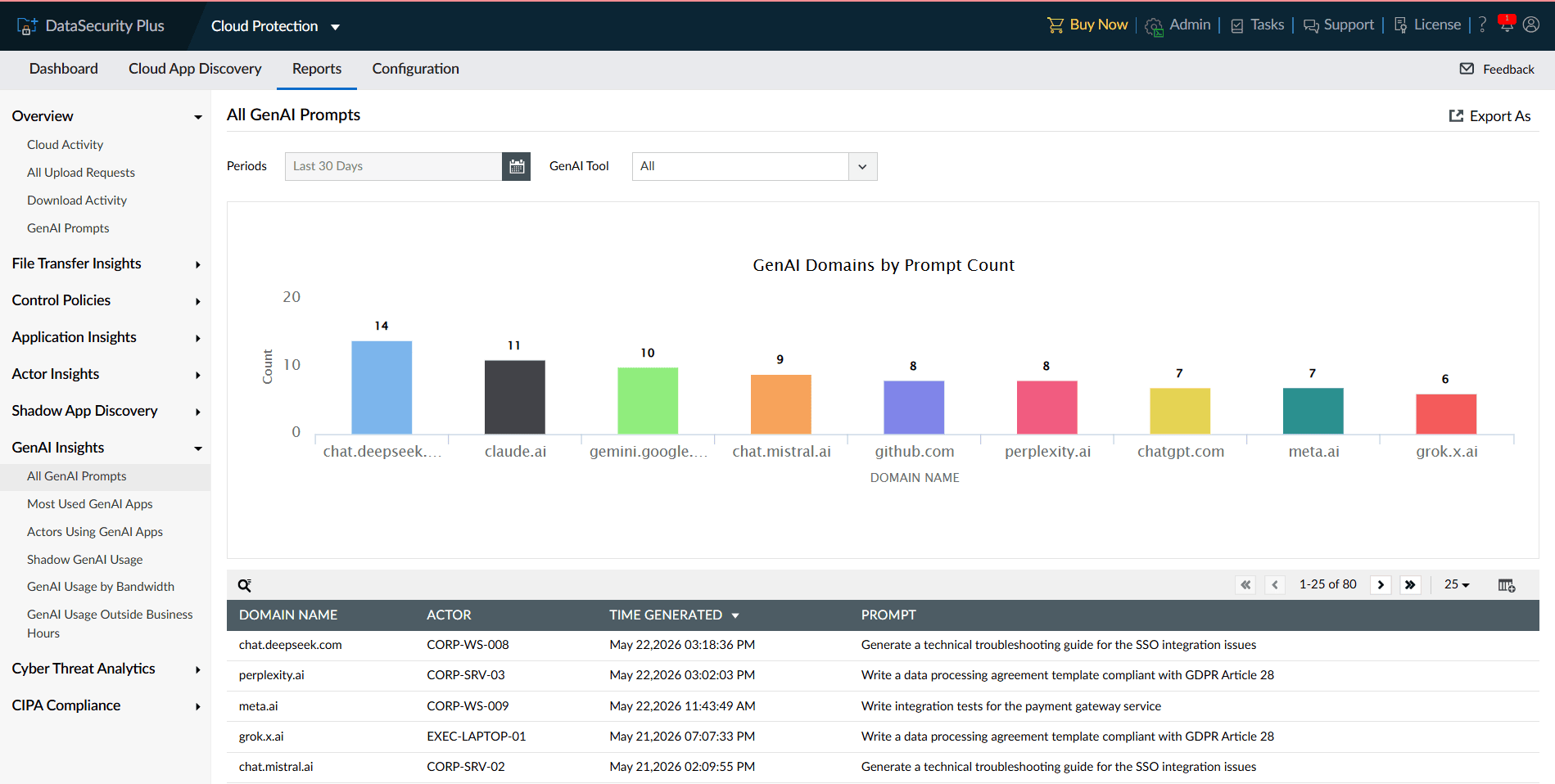Expand Shadow App Discovery section
The width and height of the screenshot is (1555, 784).
pyautogui.click(x=197, y=412)
